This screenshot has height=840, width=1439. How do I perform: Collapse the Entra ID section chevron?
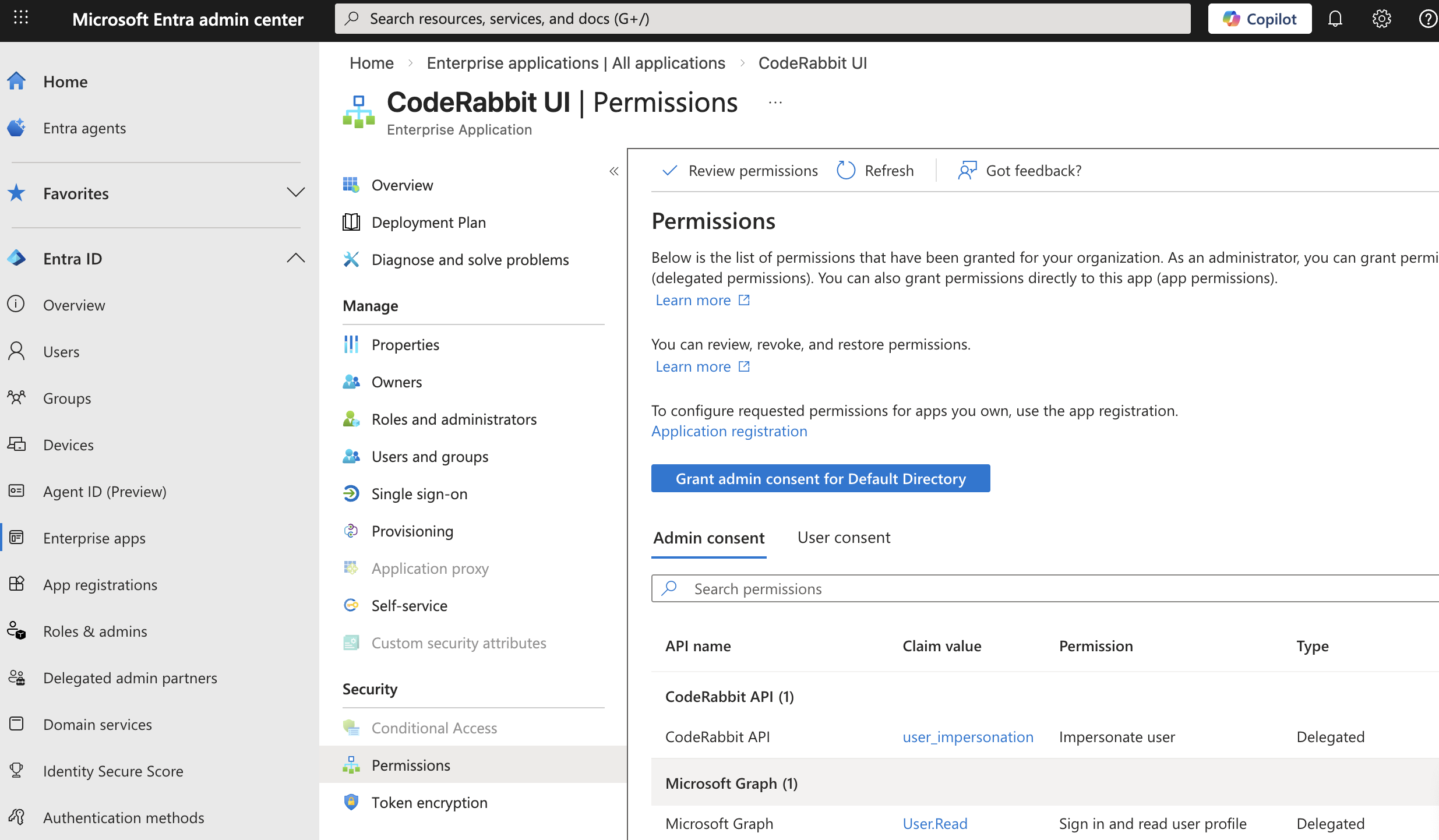tap(296, 257)
